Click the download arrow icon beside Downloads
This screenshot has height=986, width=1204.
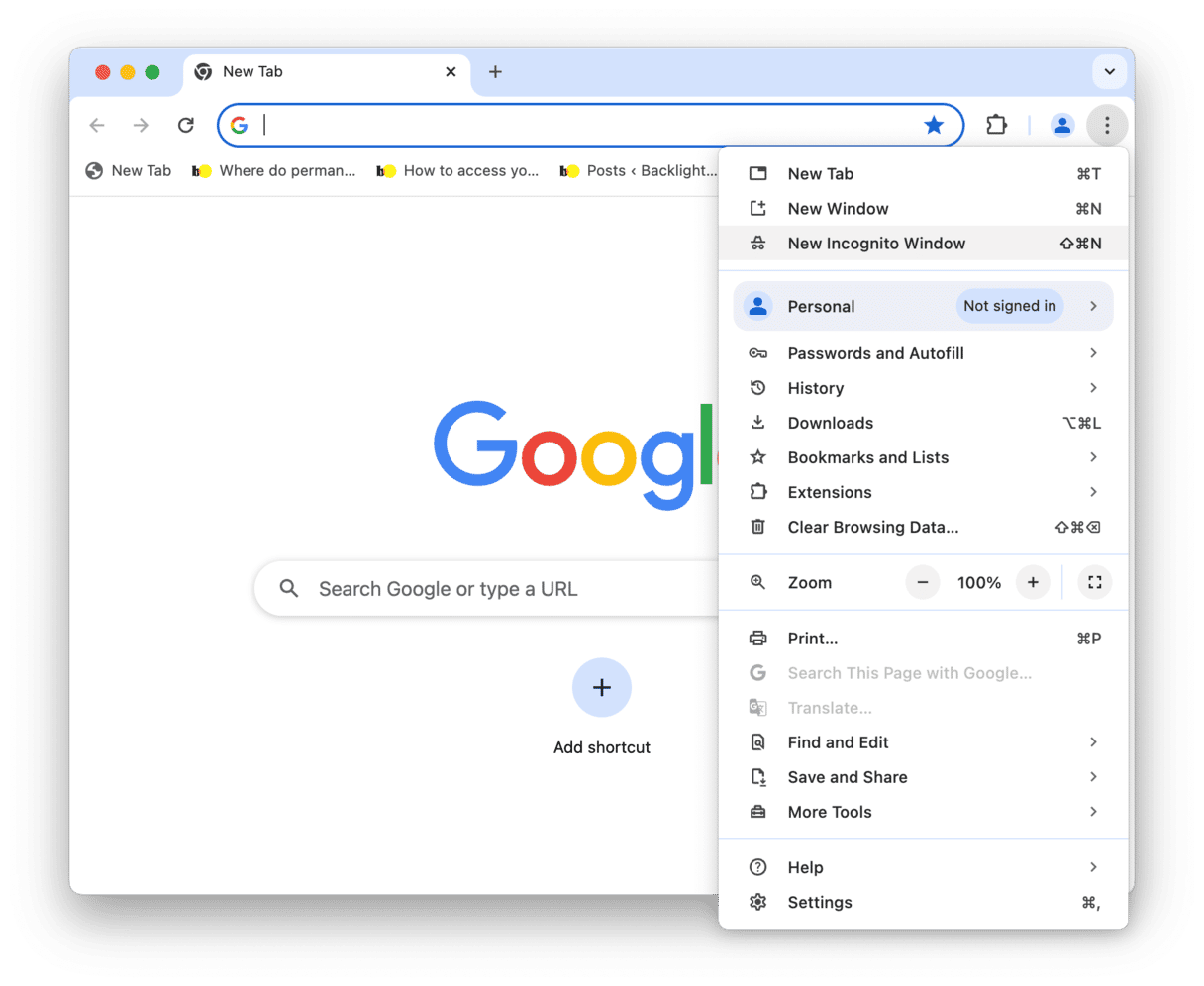tap(757, 423)
